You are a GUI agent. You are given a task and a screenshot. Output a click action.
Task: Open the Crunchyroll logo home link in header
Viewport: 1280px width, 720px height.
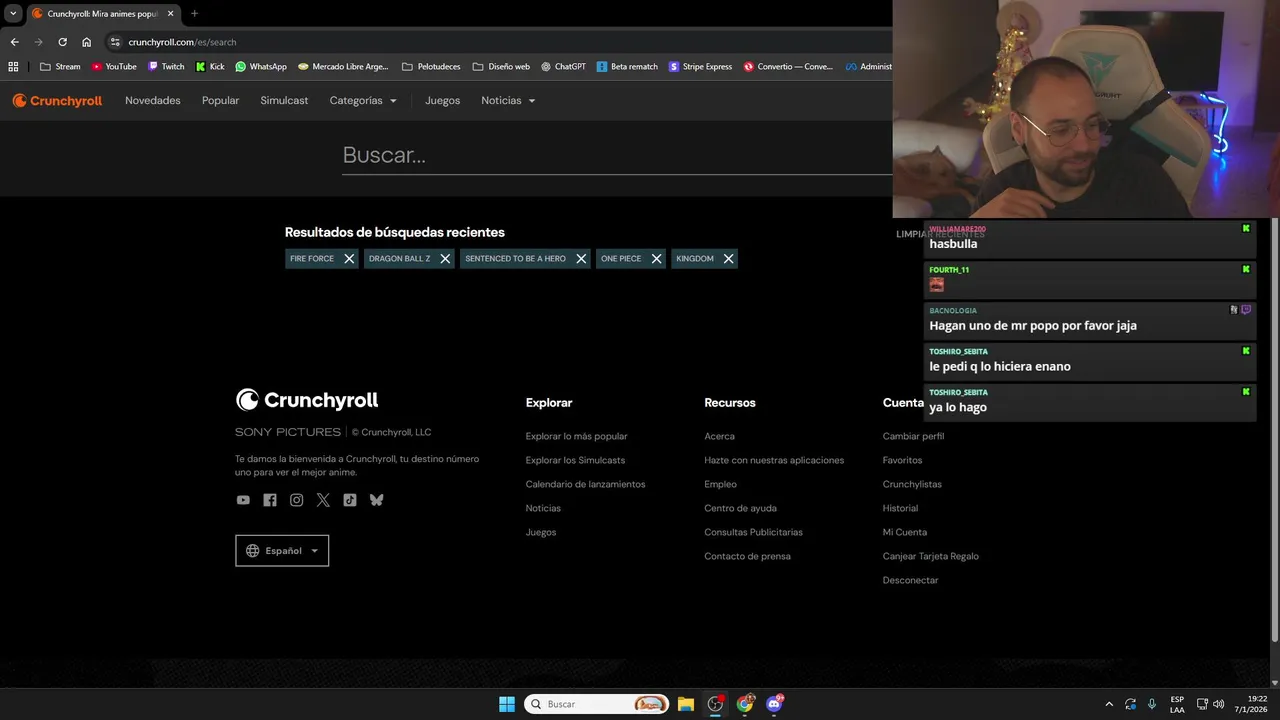point(57,101)
